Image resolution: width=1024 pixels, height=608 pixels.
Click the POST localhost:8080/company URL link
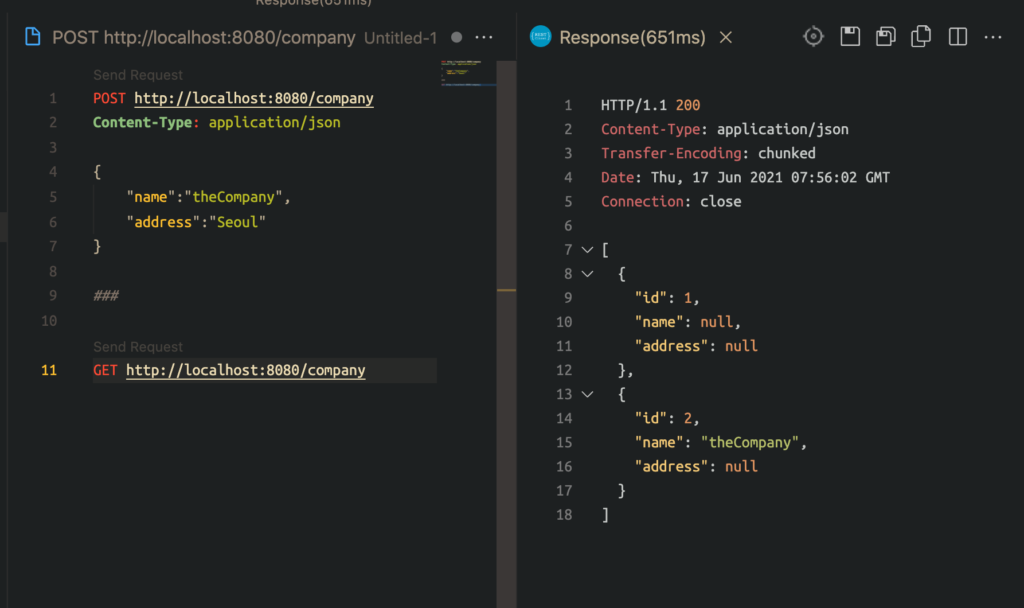pos(254,99)
